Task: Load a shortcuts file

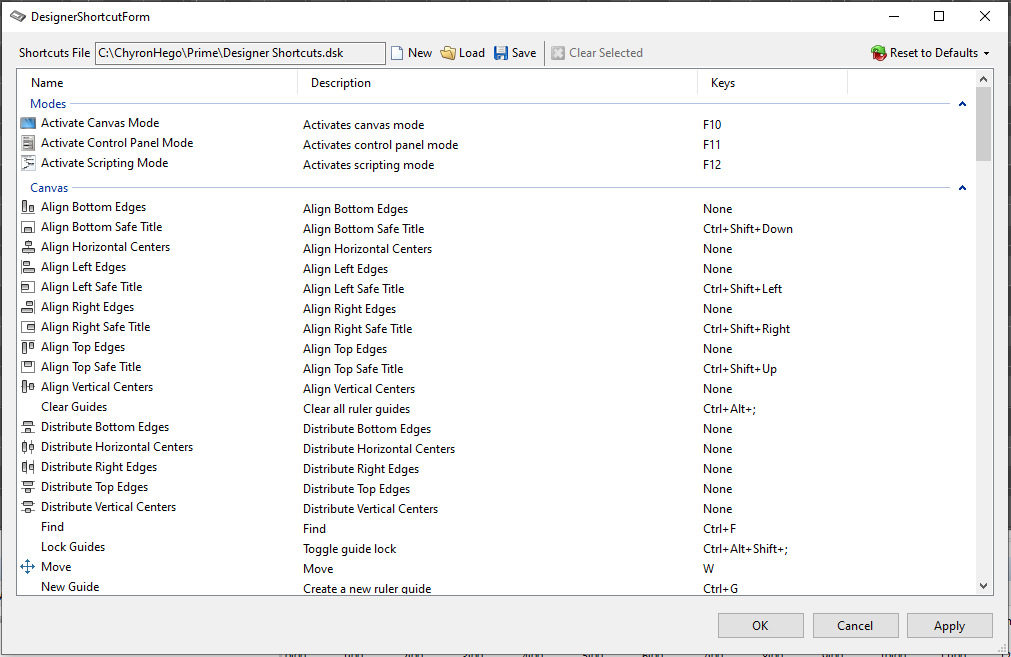Action: pos(462,53)
